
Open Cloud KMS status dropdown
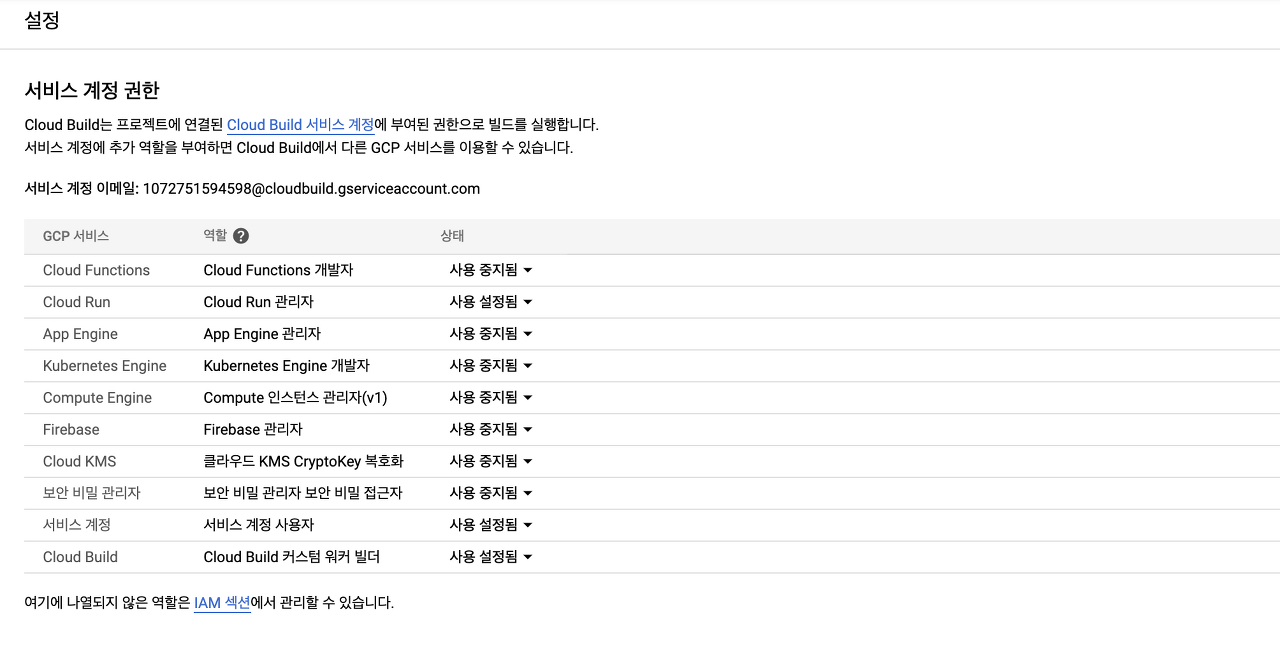pos(490,461)
